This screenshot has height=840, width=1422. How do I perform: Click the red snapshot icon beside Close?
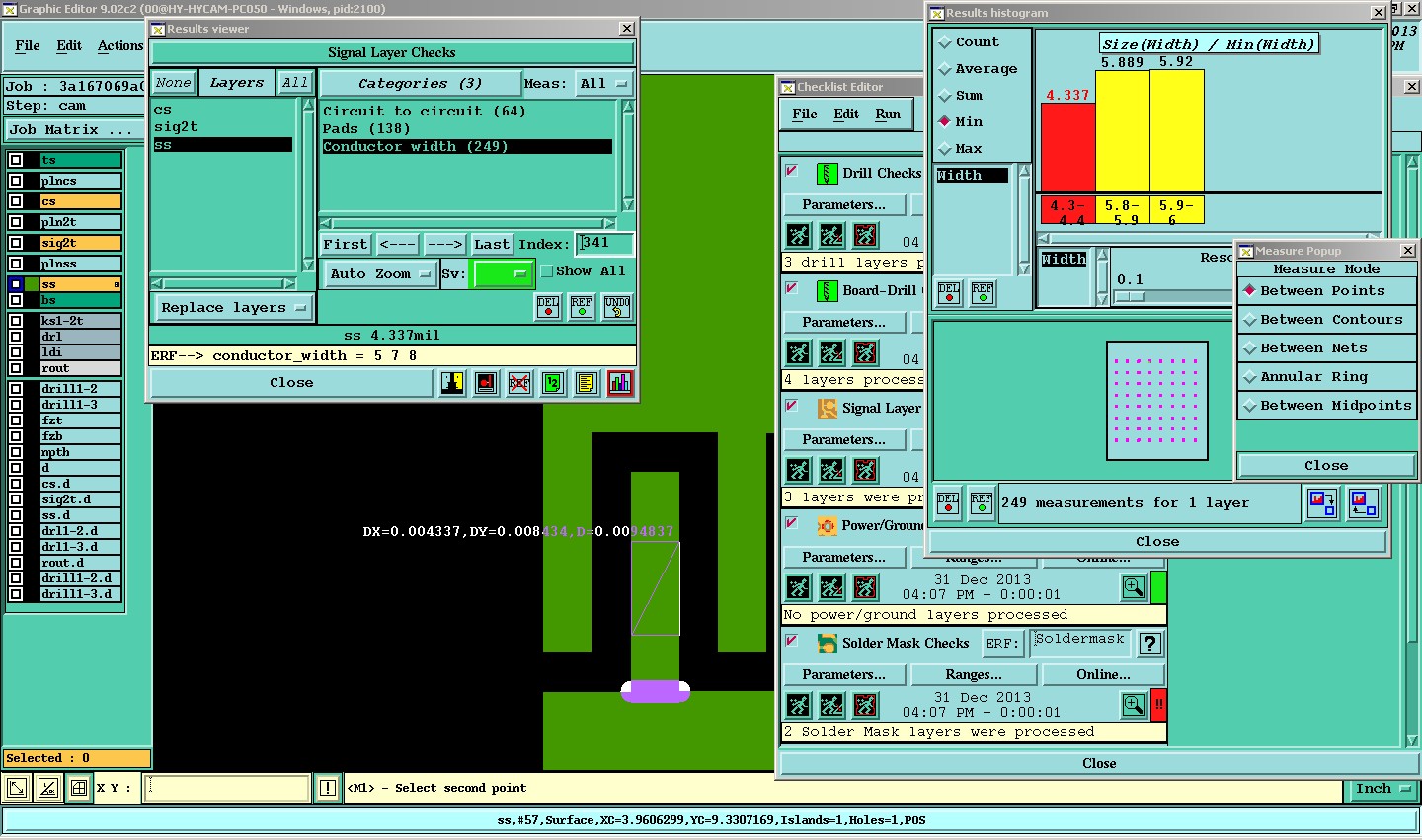pyautogui.click(x=486, y=383)
